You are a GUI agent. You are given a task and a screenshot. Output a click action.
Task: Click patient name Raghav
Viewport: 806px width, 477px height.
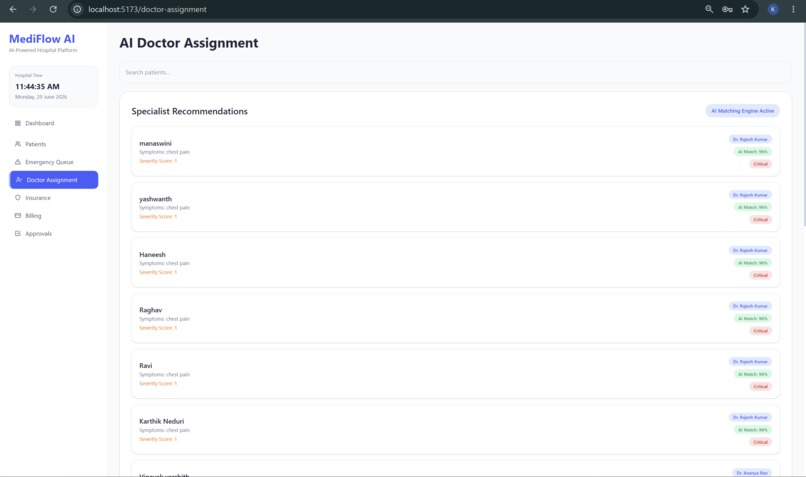[151, 310]
